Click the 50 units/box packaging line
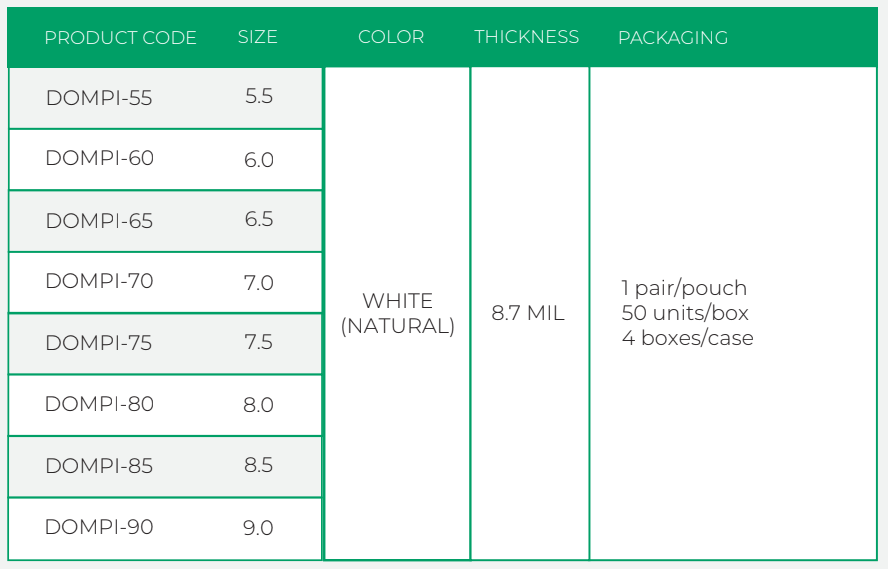Screen dimensions: 888x569 (685, 313)
